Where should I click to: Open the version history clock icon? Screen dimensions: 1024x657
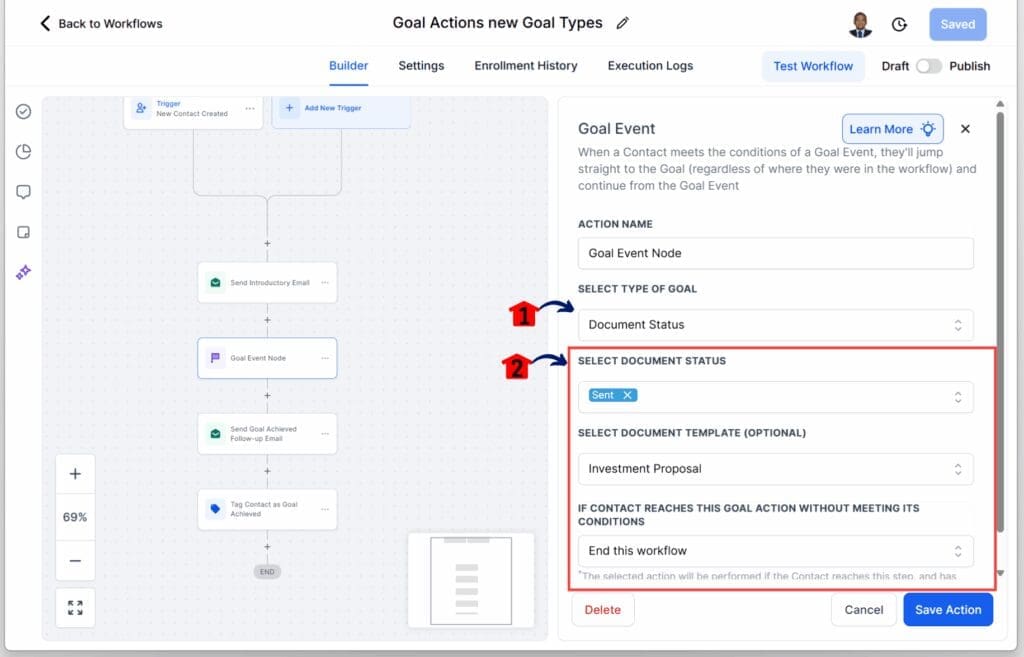tap(899, 25)
